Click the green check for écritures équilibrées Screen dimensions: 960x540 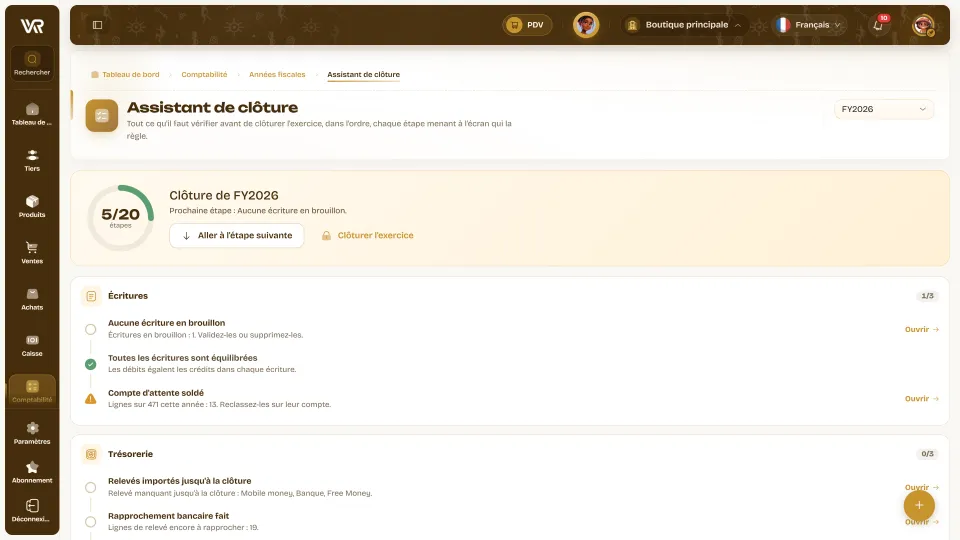click(x=91, y=364)
